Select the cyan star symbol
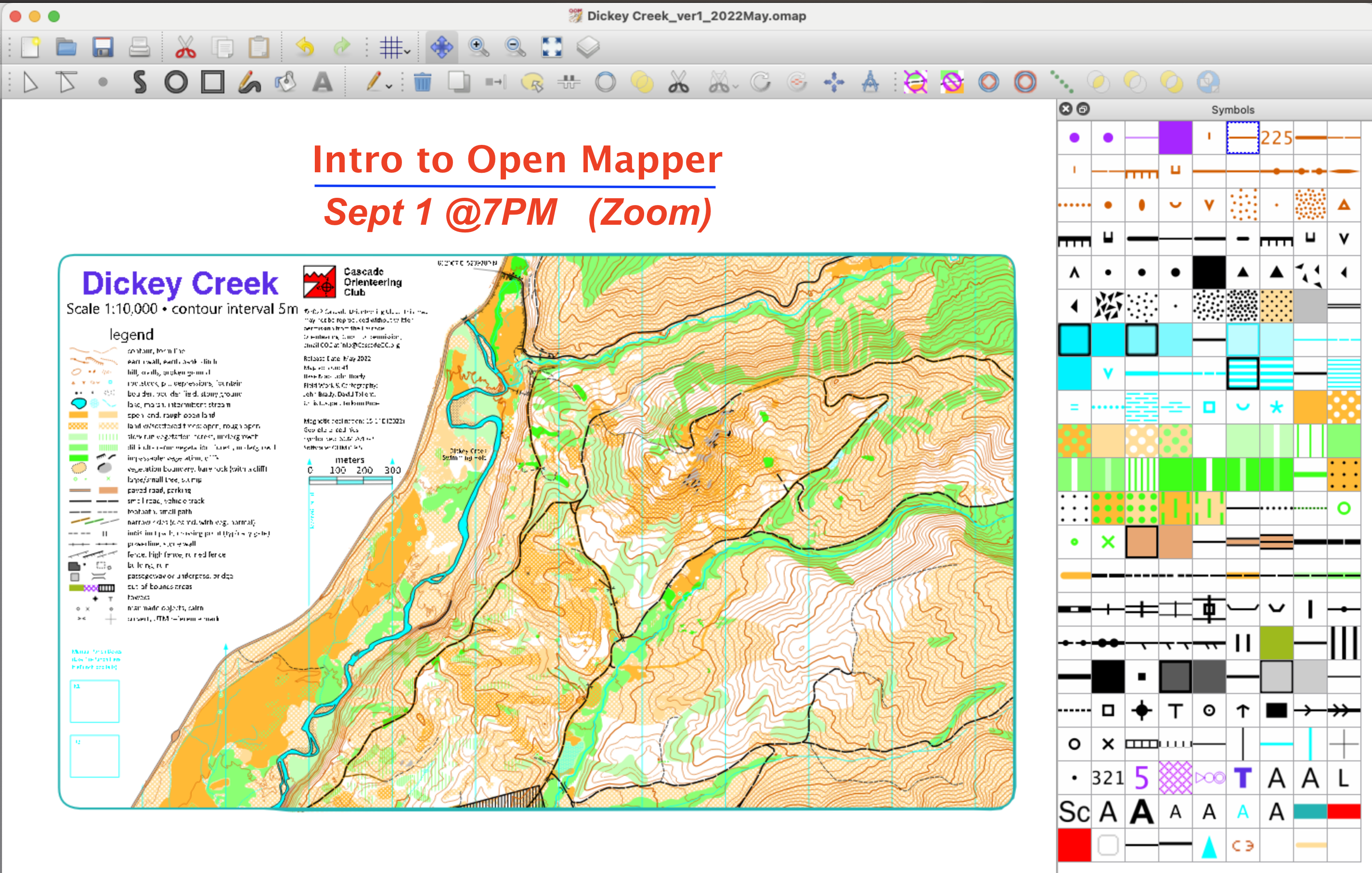The image size is (1372, 873). [x=1276, y=407]
